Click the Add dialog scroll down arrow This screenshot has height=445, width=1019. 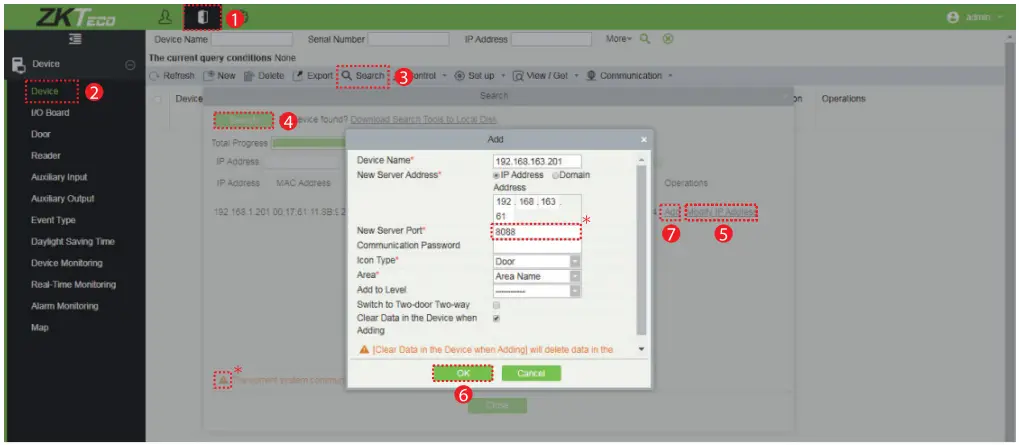[x=642, y=350]
